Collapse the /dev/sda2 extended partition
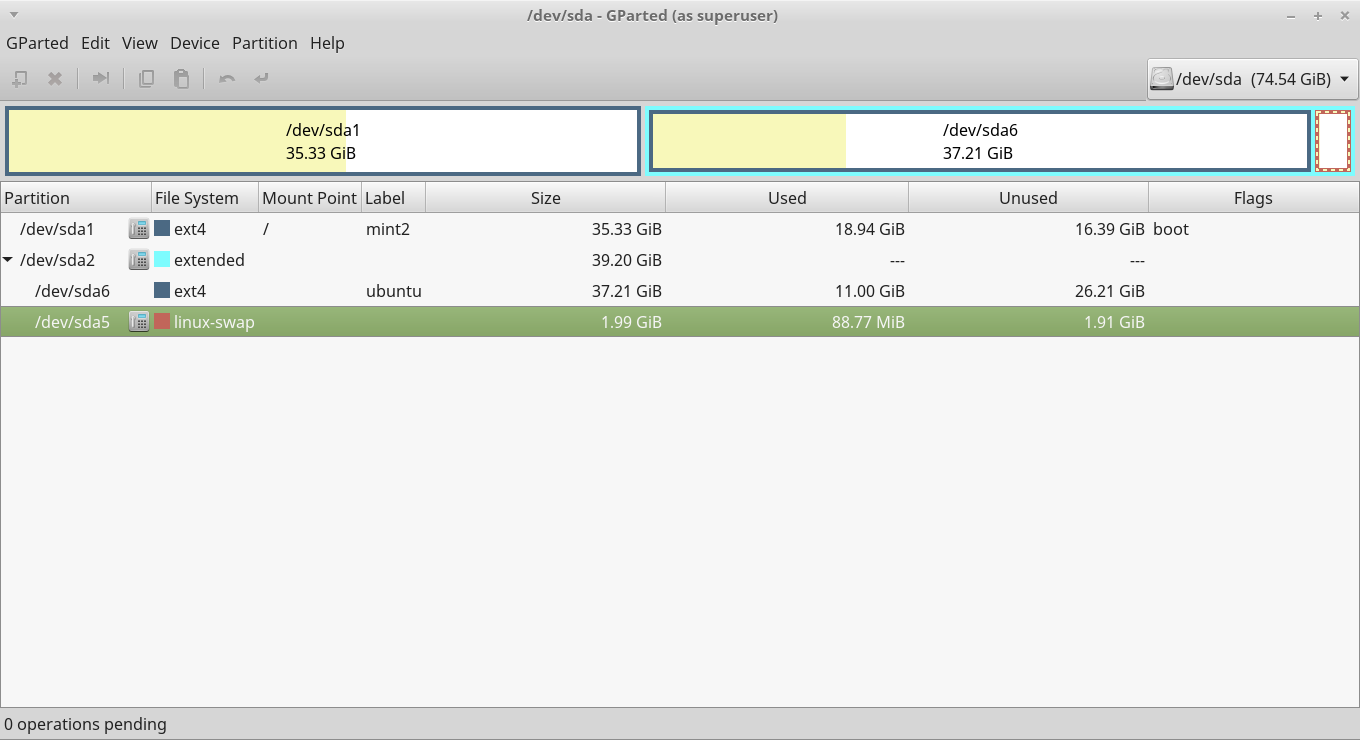The height and width of the screenshot is (740, 1360). pyautogui.click(x=9, y=260)
